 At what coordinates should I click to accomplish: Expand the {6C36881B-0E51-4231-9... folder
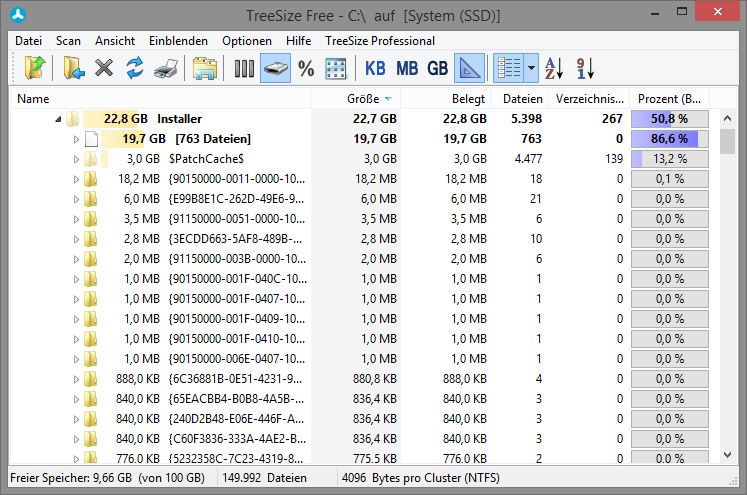click(x=76, y=379)
